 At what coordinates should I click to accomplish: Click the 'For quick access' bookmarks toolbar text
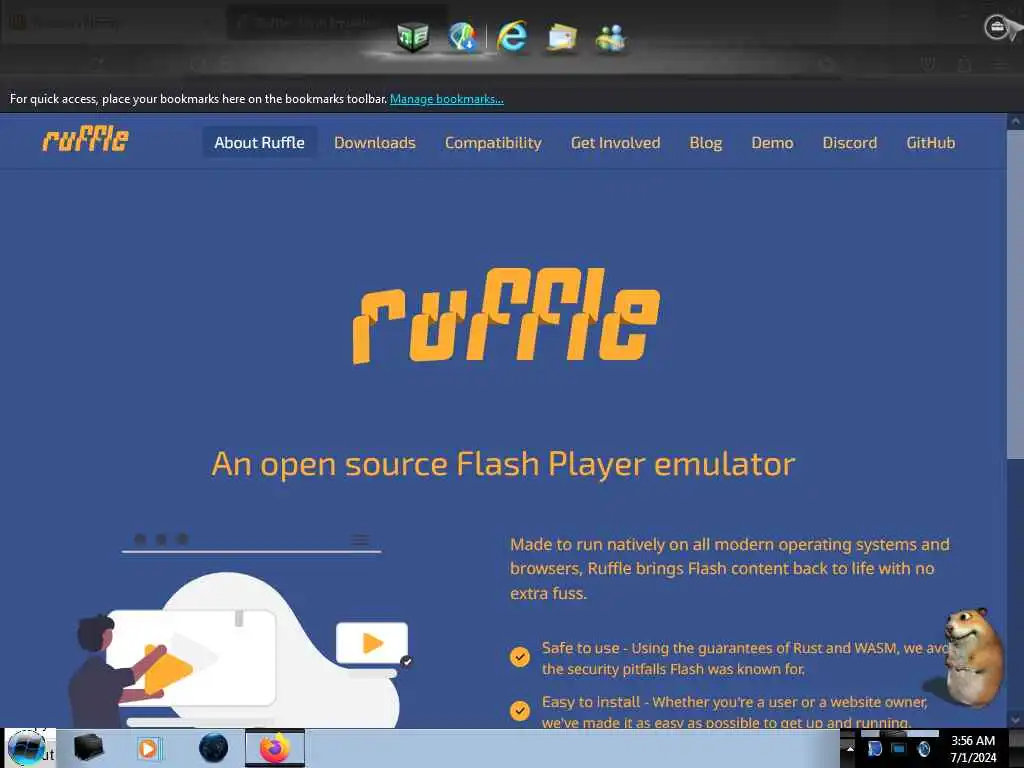click(199, 99)
